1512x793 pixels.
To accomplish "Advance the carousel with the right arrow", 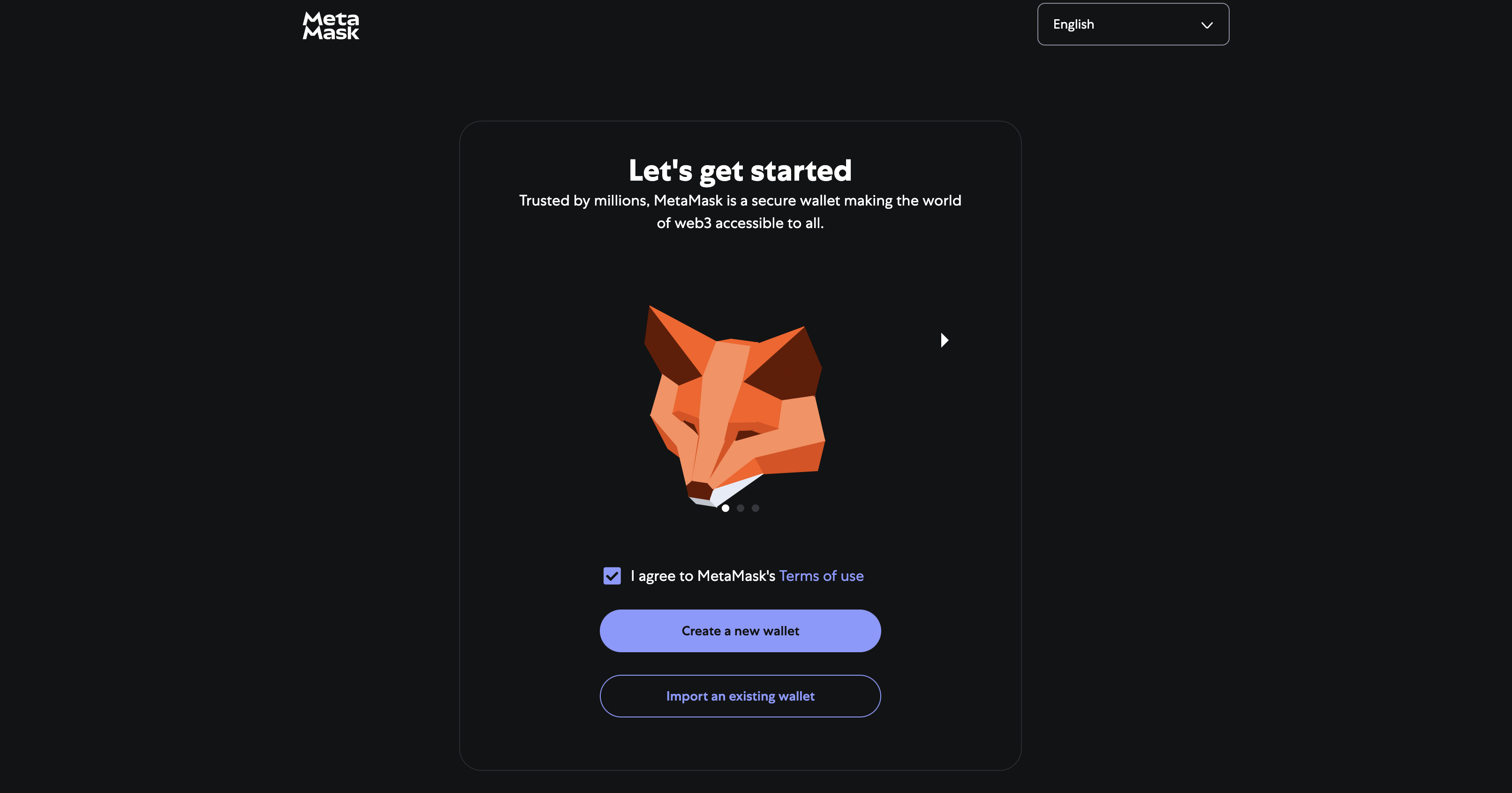I will 945,340.
